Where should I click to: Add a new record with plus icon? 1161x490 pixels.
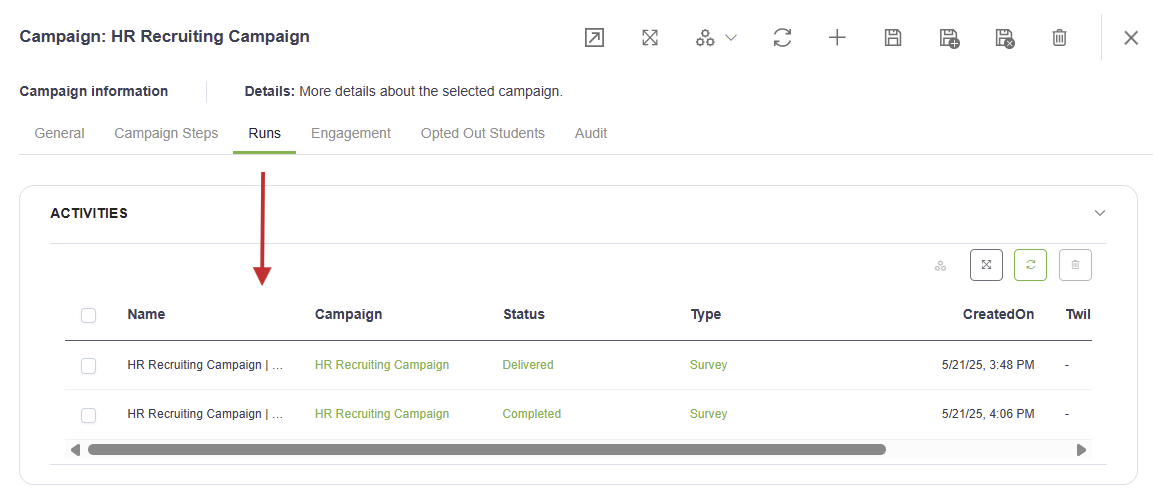837,38
